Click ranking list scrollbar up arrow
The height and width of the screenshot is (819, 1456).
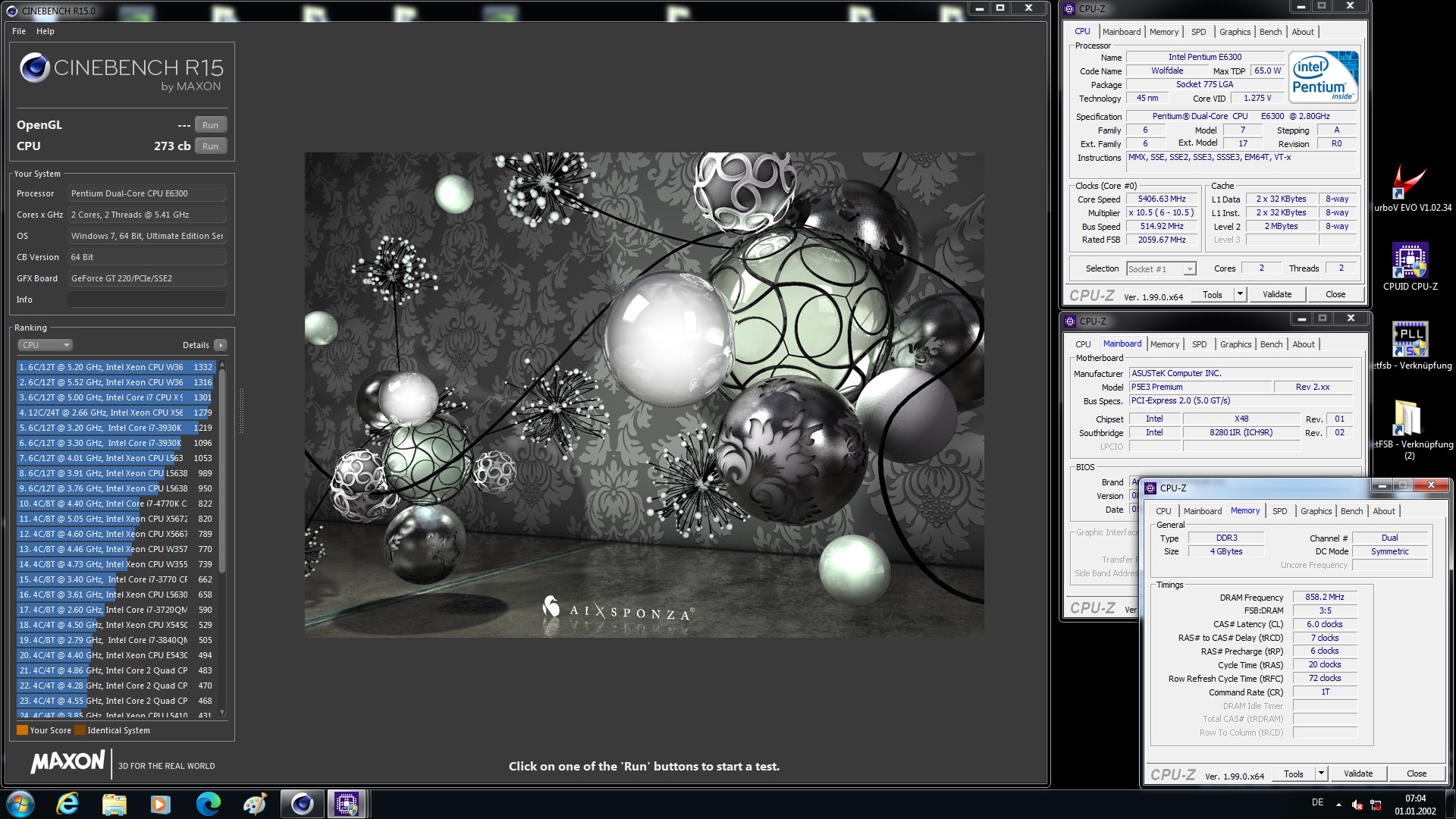click(x=222, y=366)
